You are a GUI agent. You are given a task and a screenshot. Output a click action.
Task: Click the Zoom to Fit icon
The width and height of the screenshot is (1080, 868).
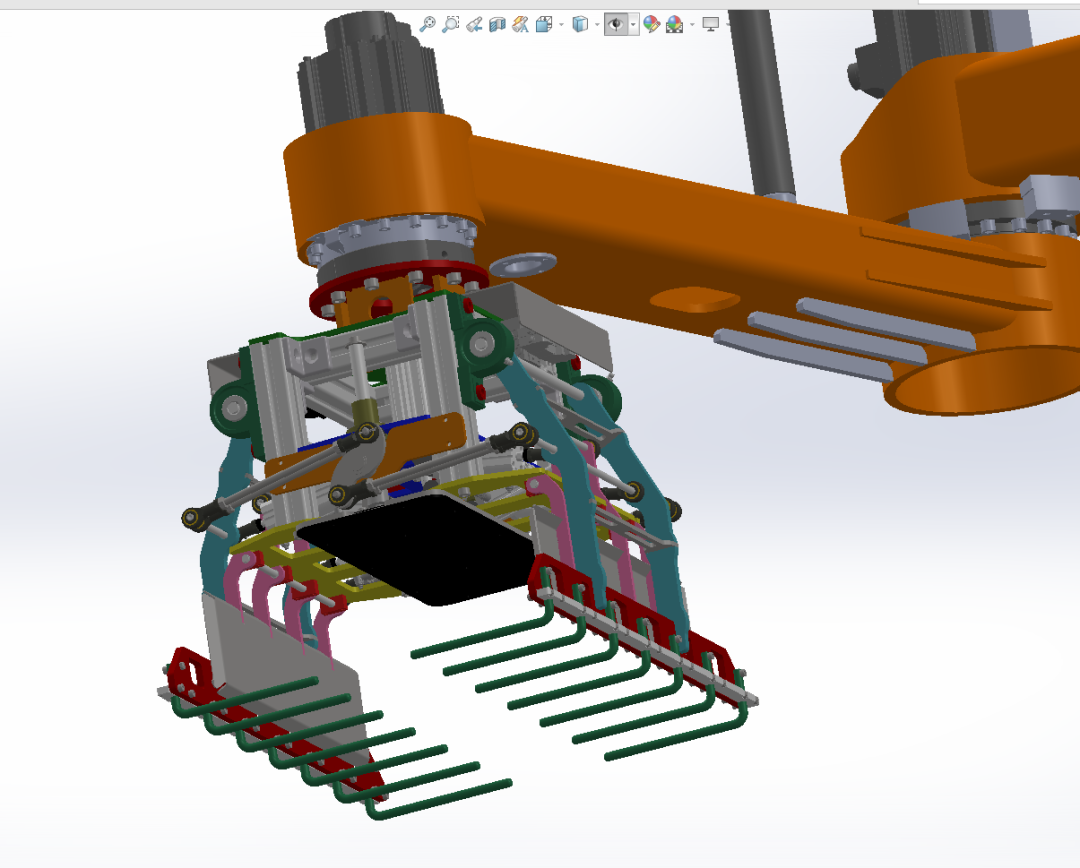(427, 25)
